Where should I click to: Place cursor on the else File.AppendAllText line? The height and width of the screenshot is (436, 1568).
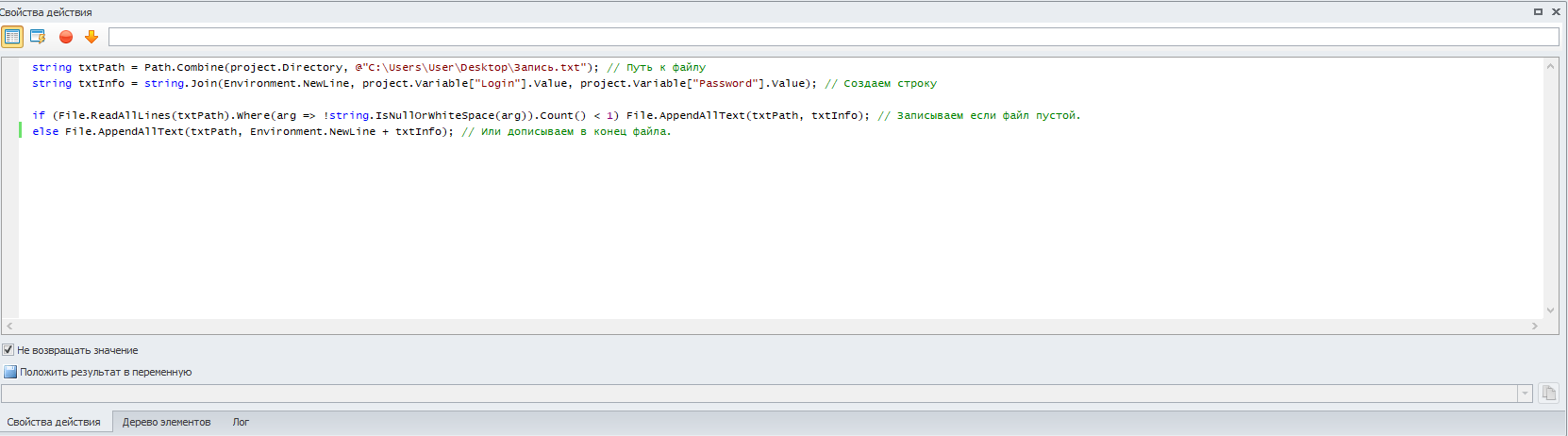point(351,131)
